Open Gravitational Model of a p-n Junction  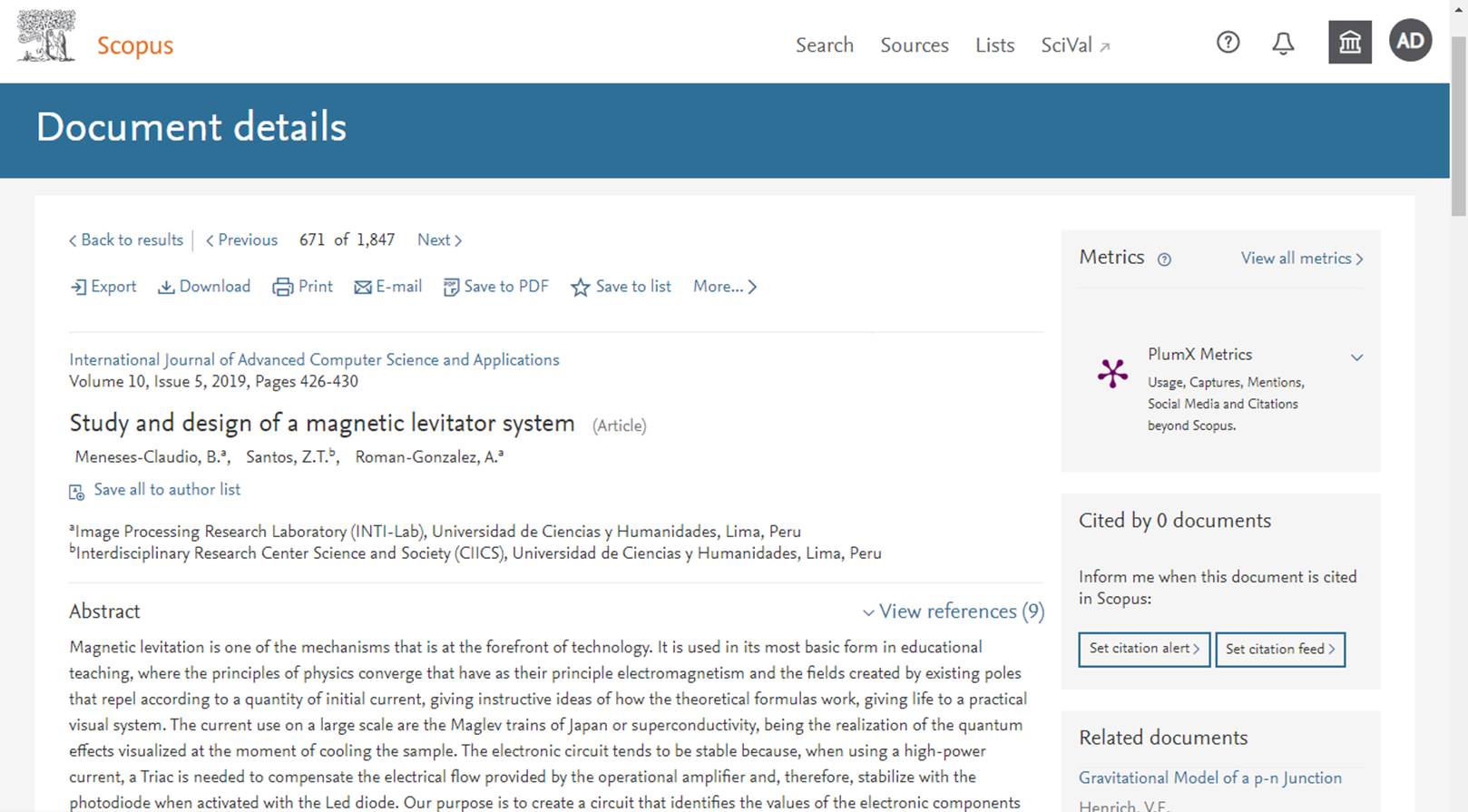point(1210,778)
